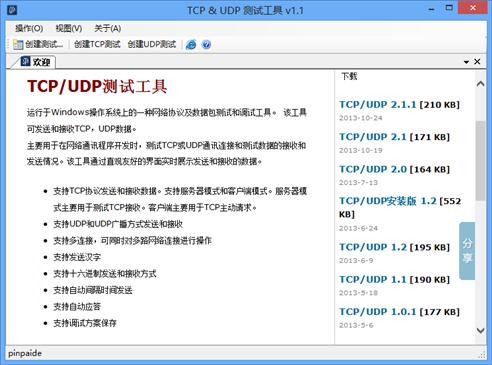Click the blue help question mark icon

pyautogui.click(x=206, y=44)
